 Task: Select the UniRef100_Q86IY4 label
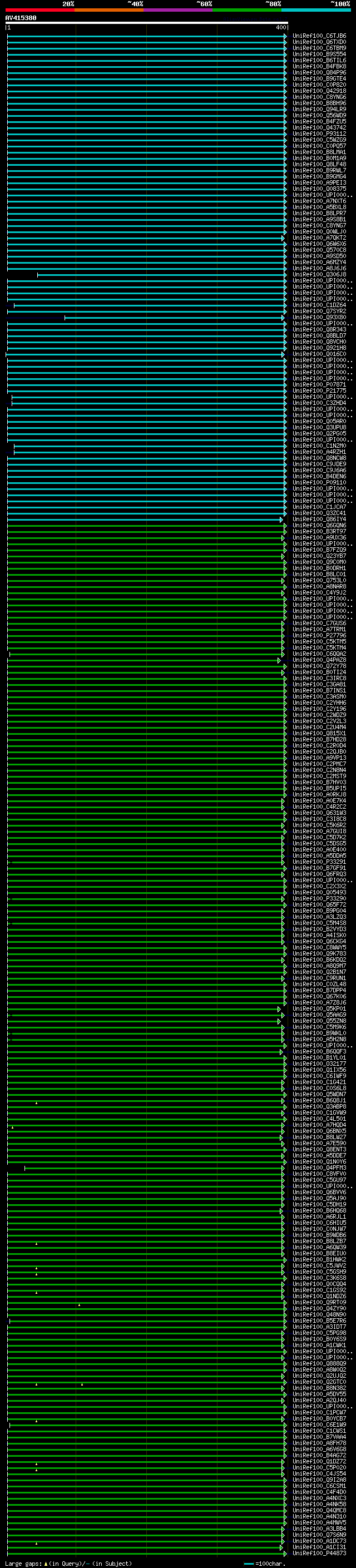(319, 519)
